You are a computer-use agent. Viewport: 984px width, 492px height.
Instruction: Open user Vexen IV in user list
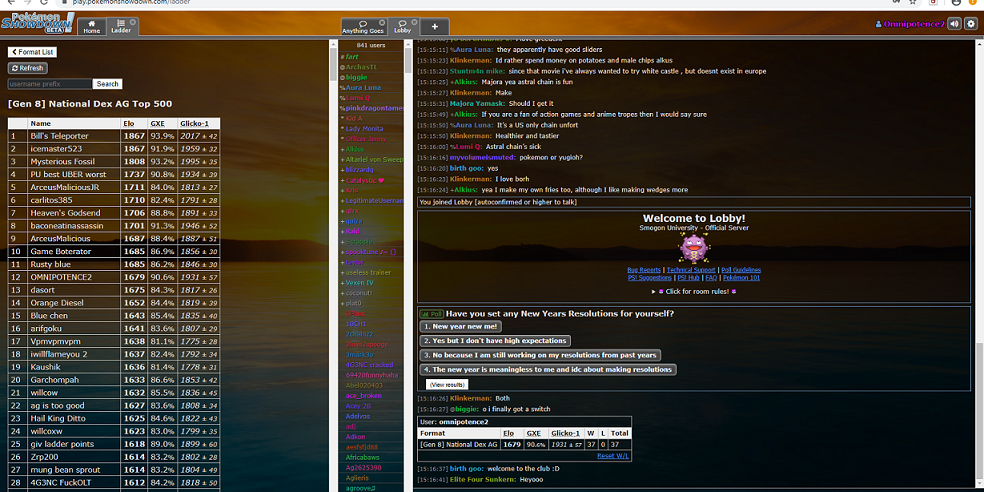(x=359, y=282)
